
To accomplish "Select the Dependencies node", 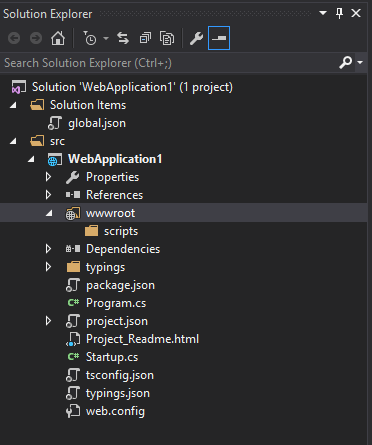I will [x=123, y=249].
